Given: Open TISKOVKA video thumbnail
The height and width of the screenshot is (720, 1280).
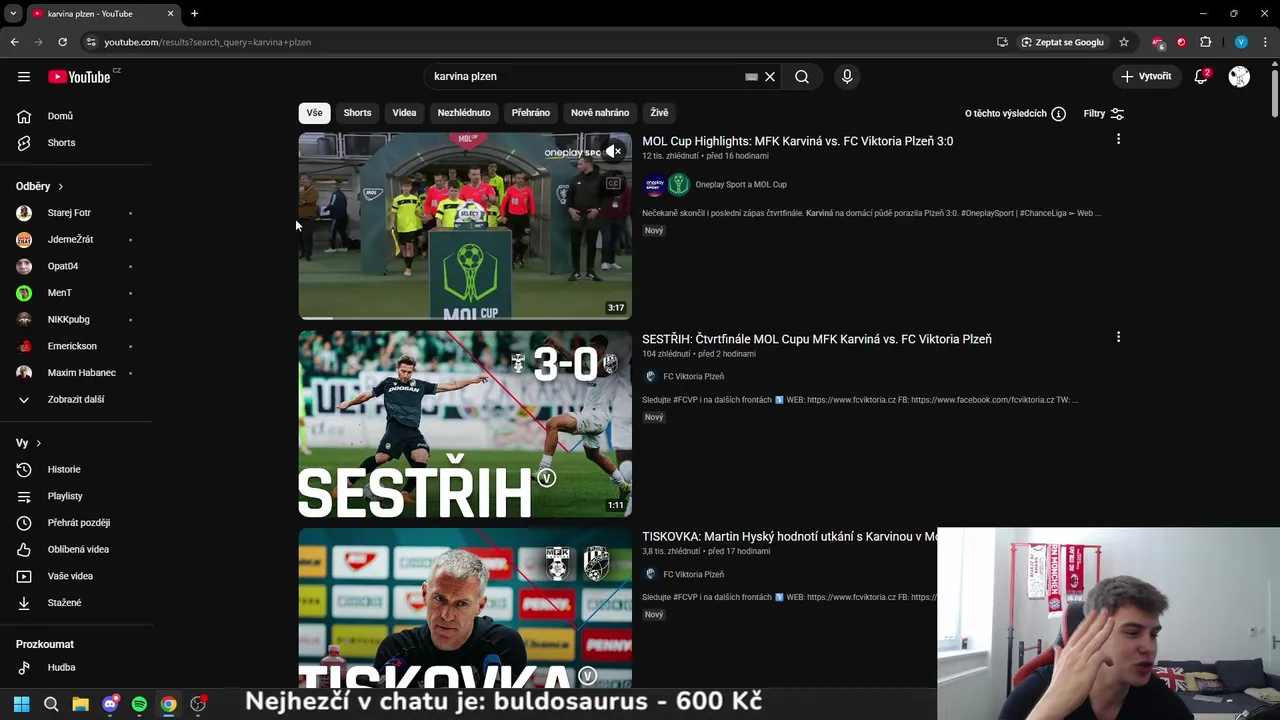Looking at the screenshot, I should (465, 608).
